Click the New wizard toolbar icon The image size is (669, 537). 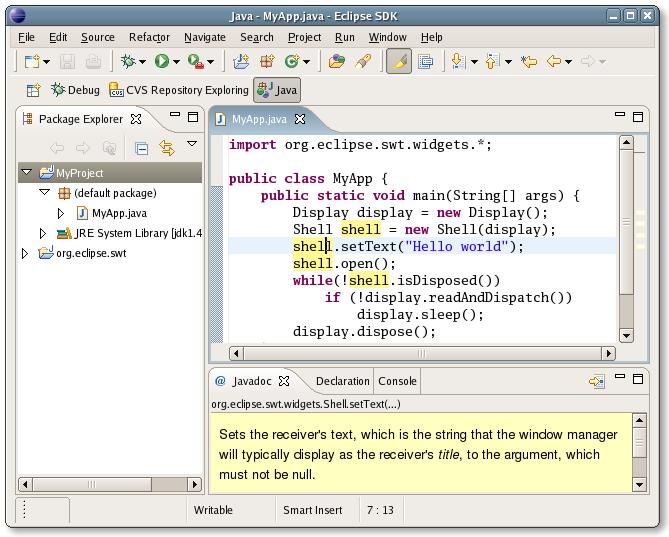32,62
